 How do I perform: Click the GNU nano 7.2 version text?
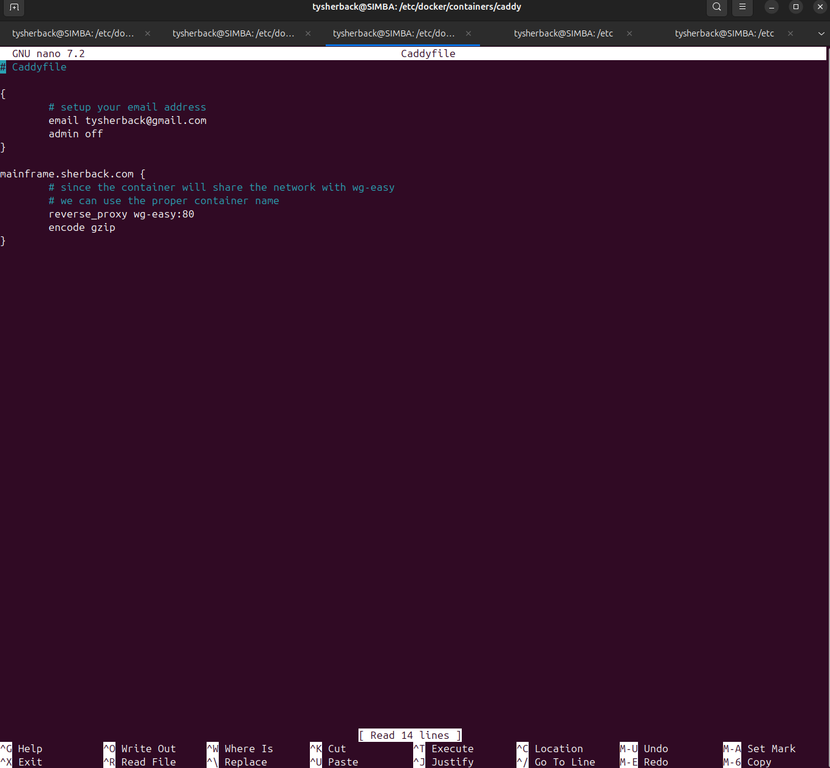point(48,53)
